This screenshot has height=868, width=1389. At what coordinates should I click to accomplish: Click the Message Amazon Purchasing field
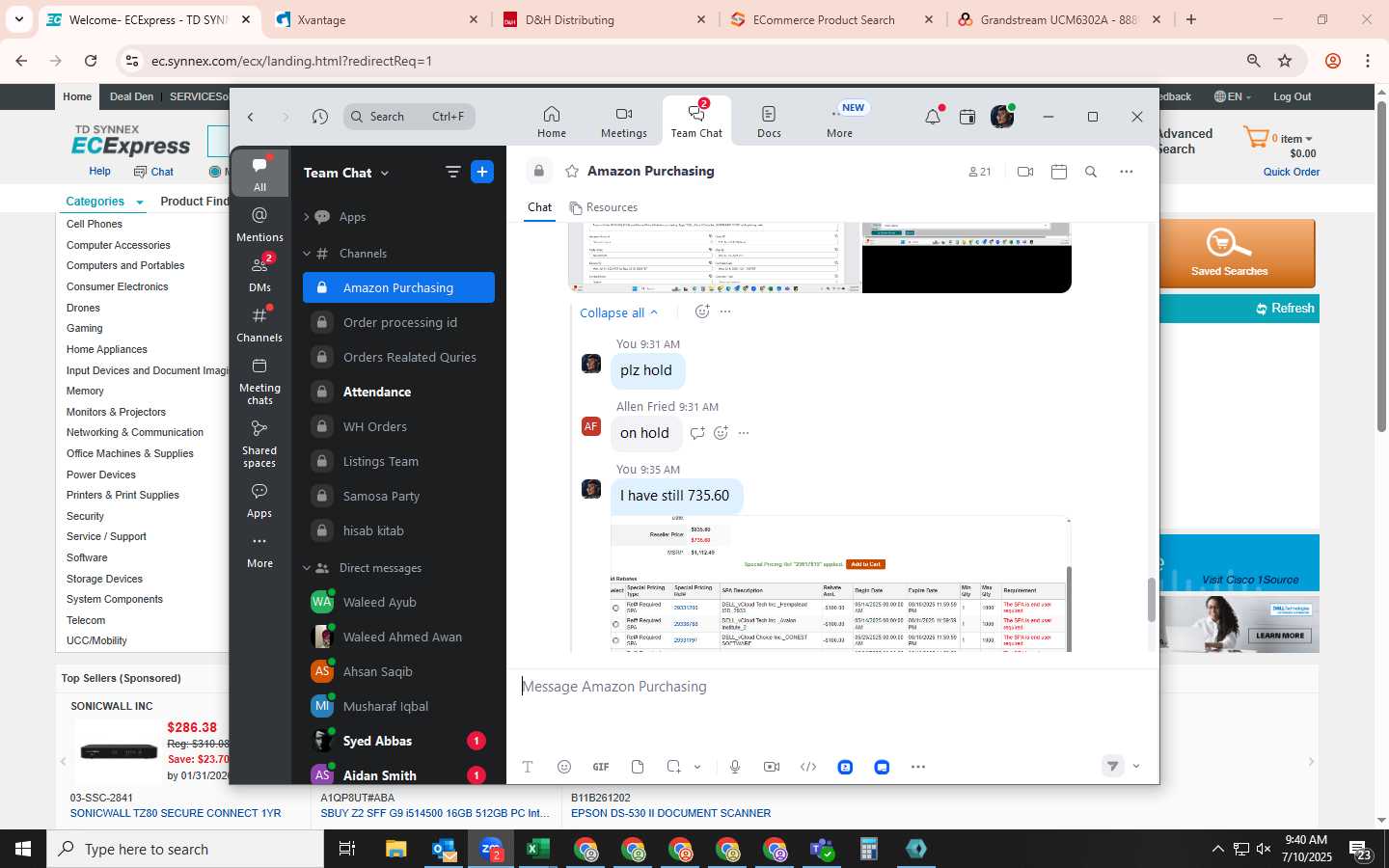(x=832, y=687)
